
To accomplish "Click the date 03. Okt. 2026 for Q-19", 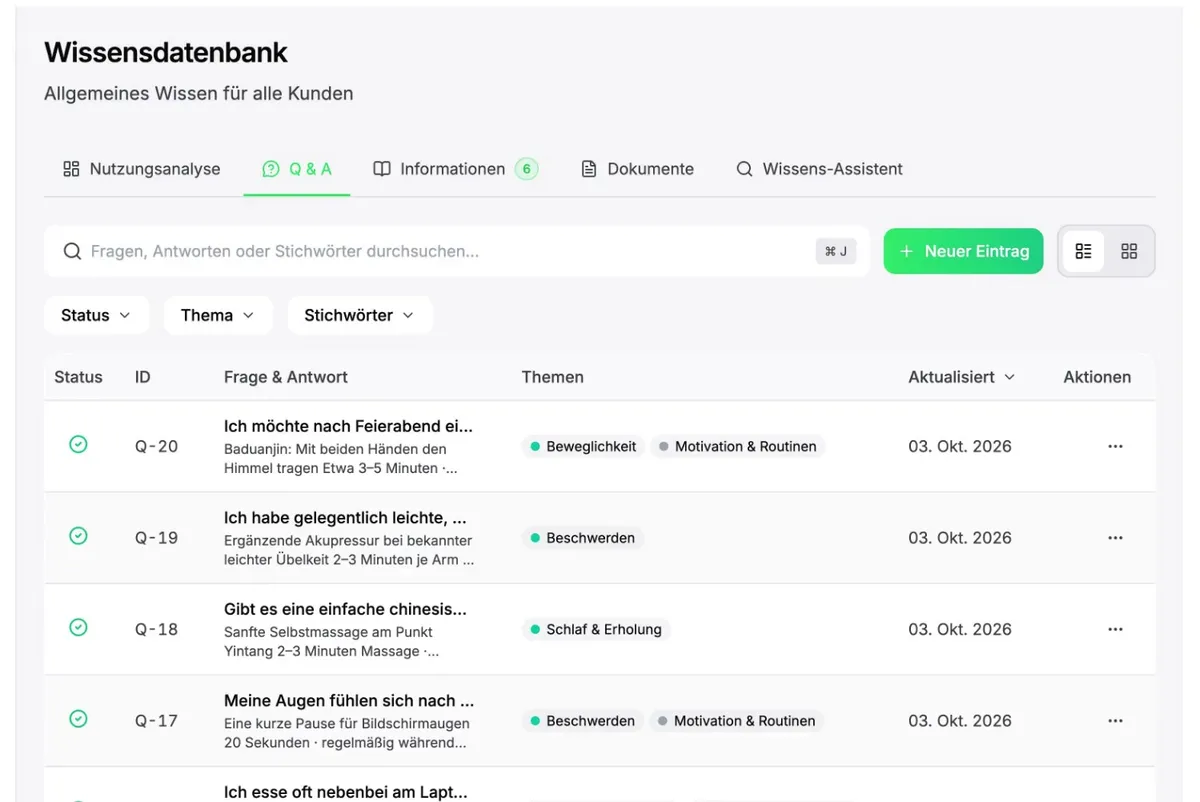I will click(960, 538).
